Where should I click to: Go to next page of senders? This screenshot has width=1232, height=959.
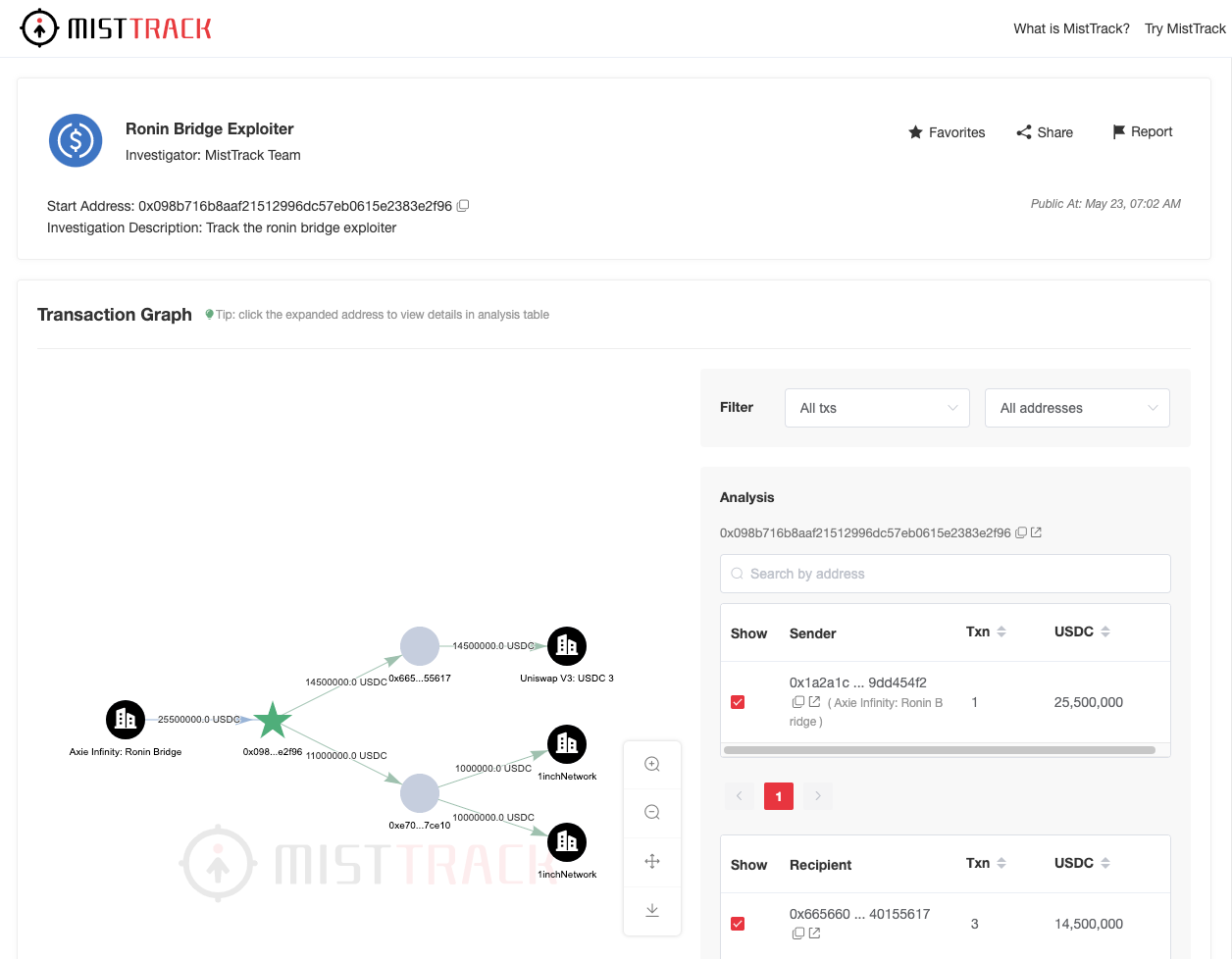click(x=818, y=796)
